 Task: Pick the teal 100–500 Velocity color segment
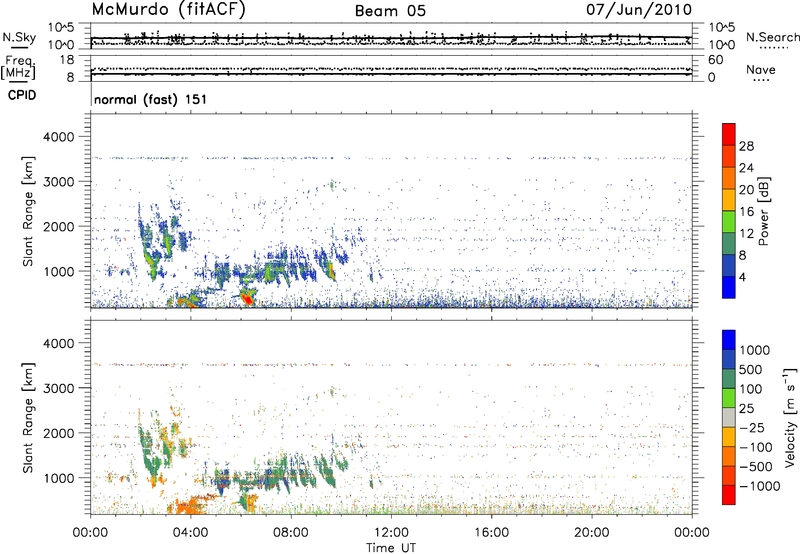click(729, 379)
